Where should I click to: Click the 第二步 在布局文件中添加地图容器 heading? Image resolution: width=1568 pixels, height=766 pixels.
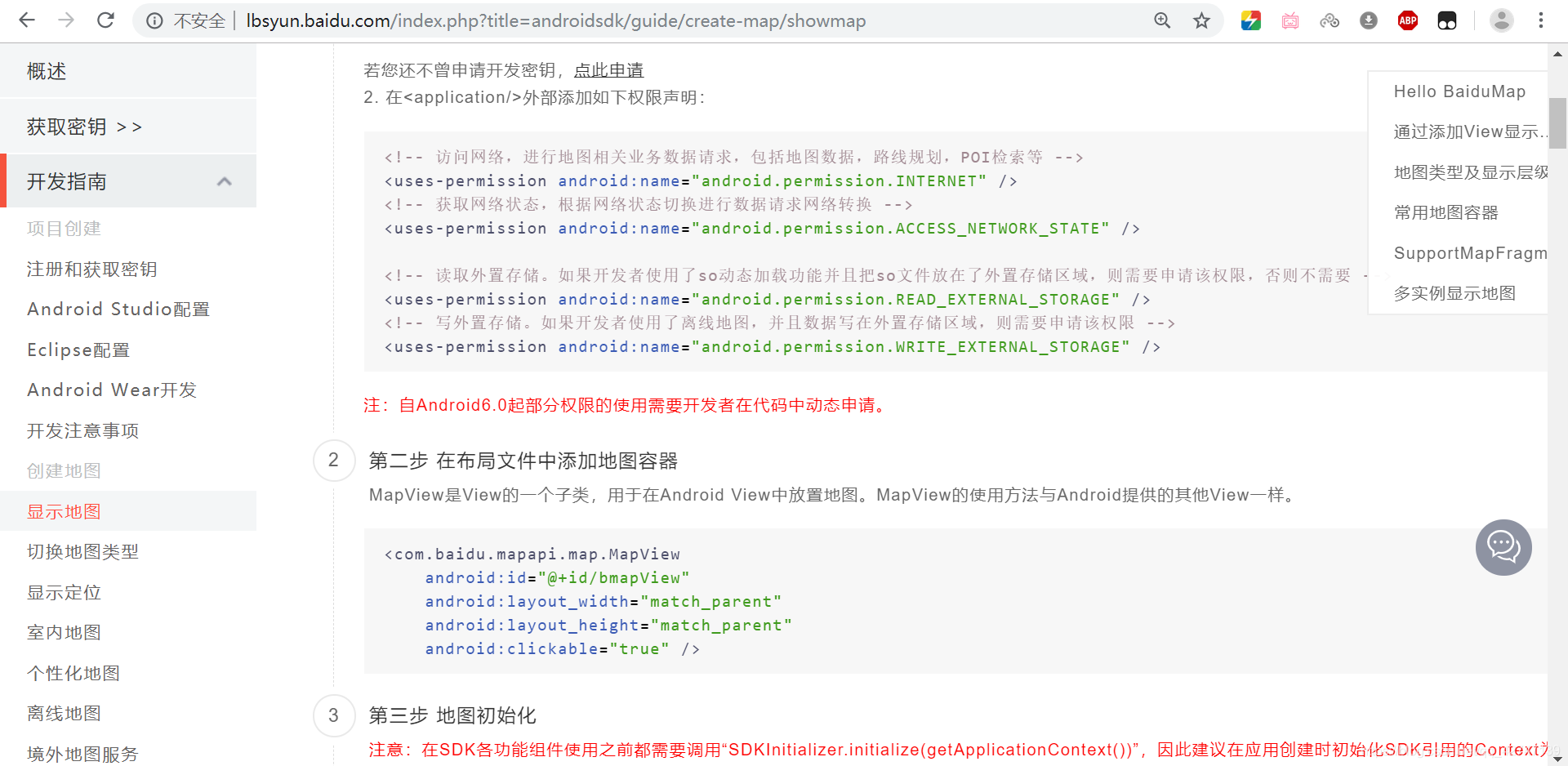523,461
